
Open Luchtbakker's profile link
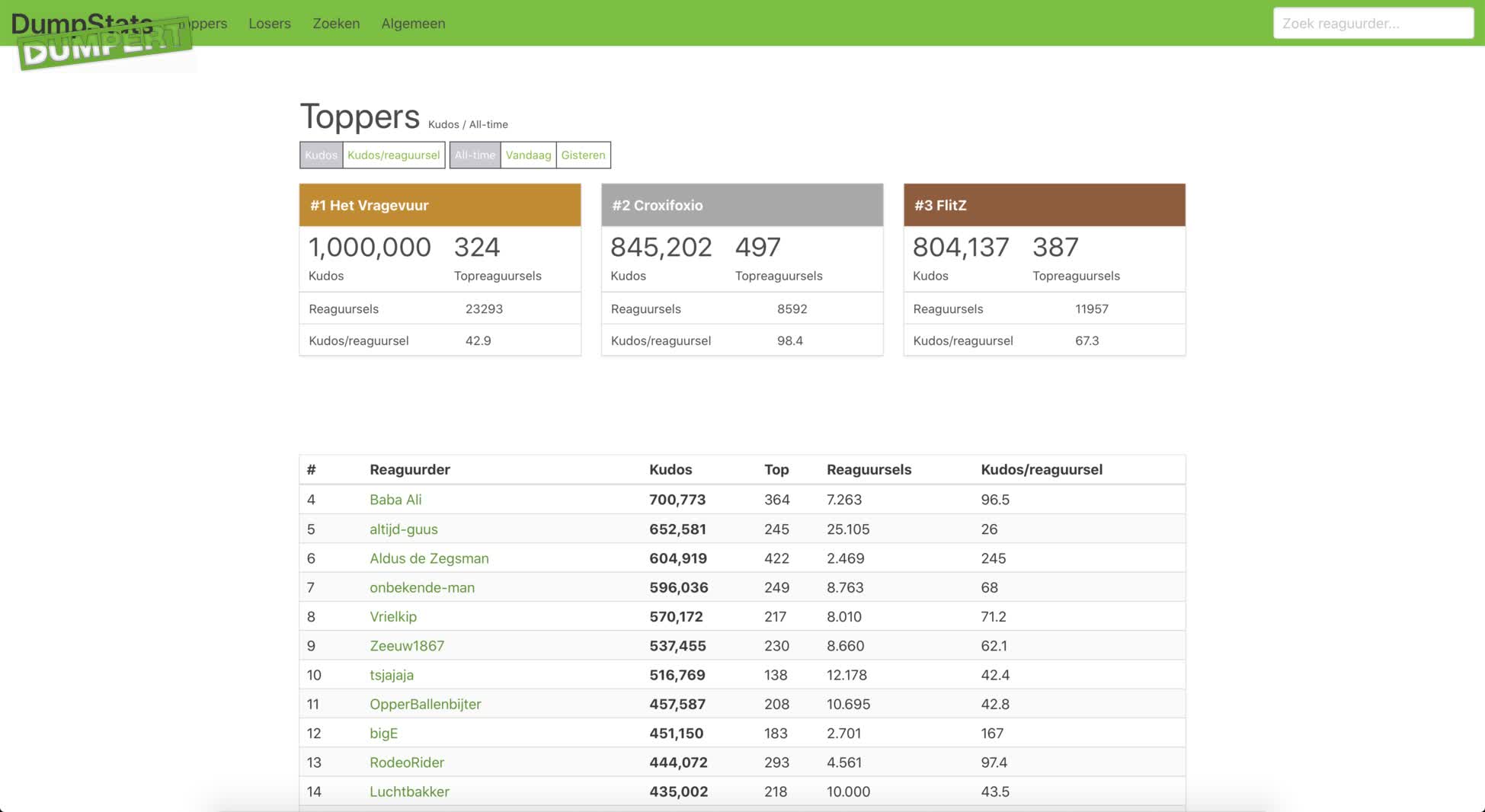point(409,792)
